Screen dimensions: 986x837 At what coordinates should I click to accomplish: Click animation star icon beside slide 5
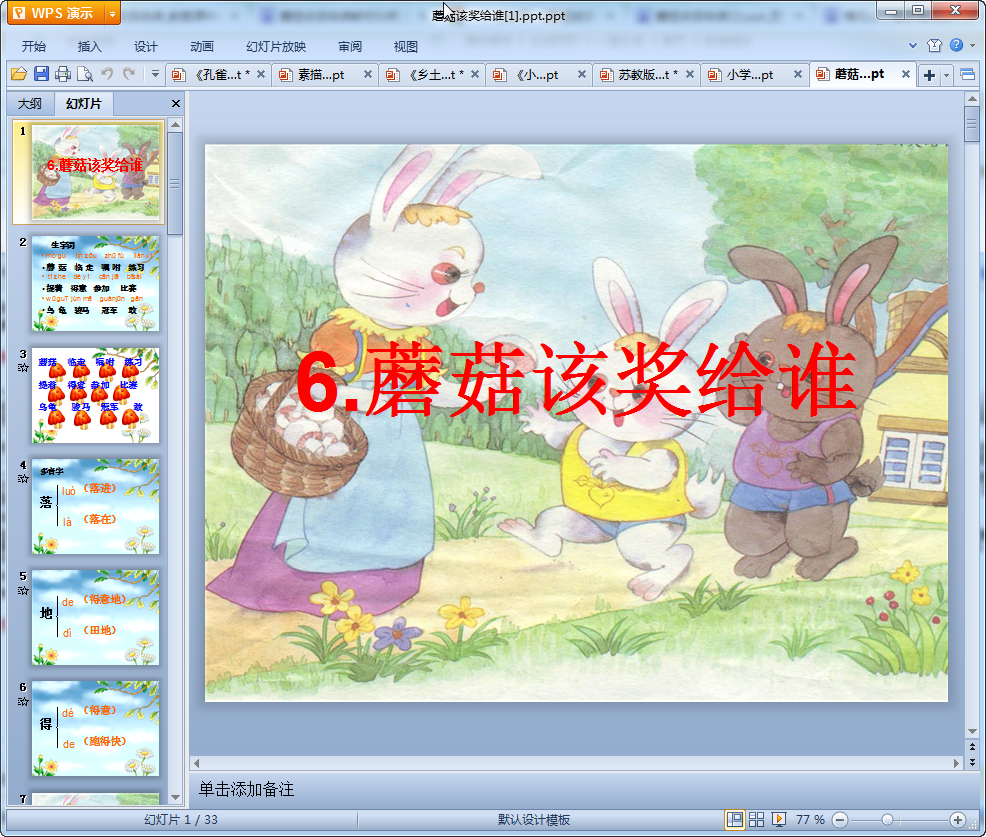(23, 590)
